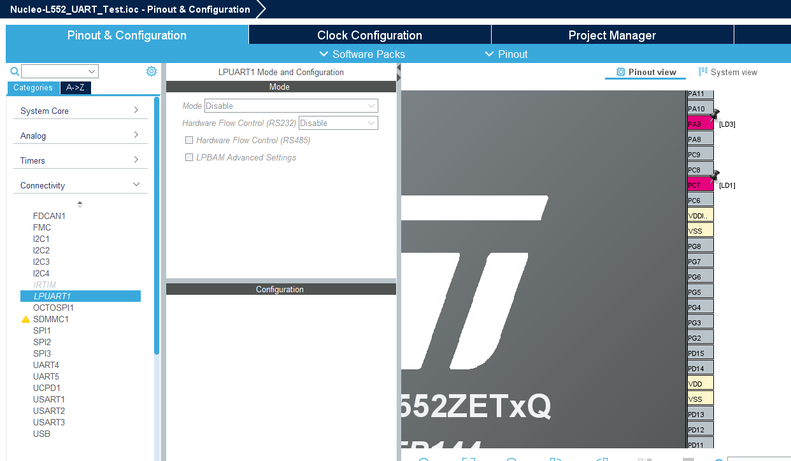Viewport: 791px width, 461px height.
Task: Switch to System view
Action: coord(728,72)
